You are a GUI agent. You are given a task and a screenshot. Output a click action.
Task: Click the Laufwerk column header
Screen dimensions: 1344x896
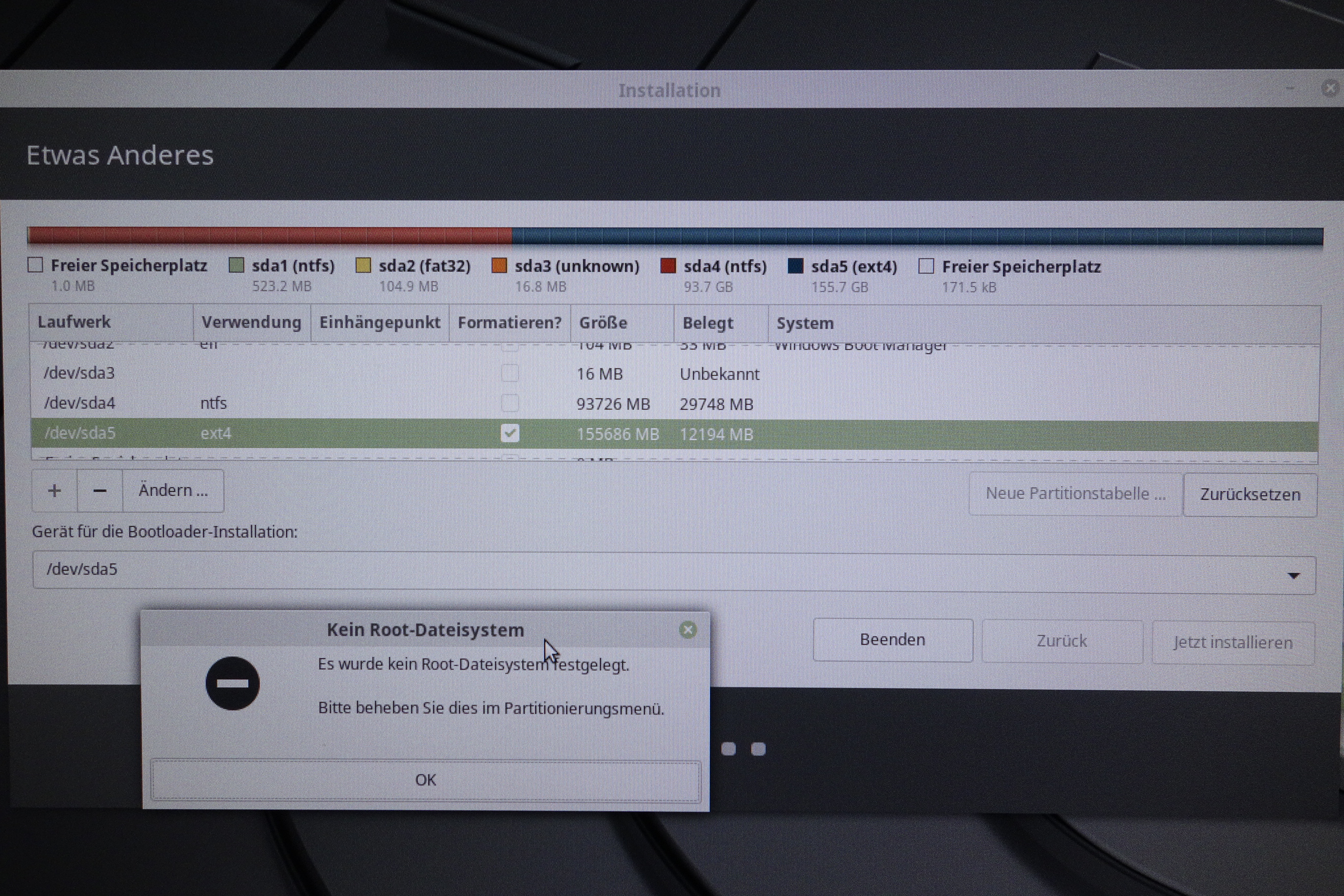click(x=74, y=322)
